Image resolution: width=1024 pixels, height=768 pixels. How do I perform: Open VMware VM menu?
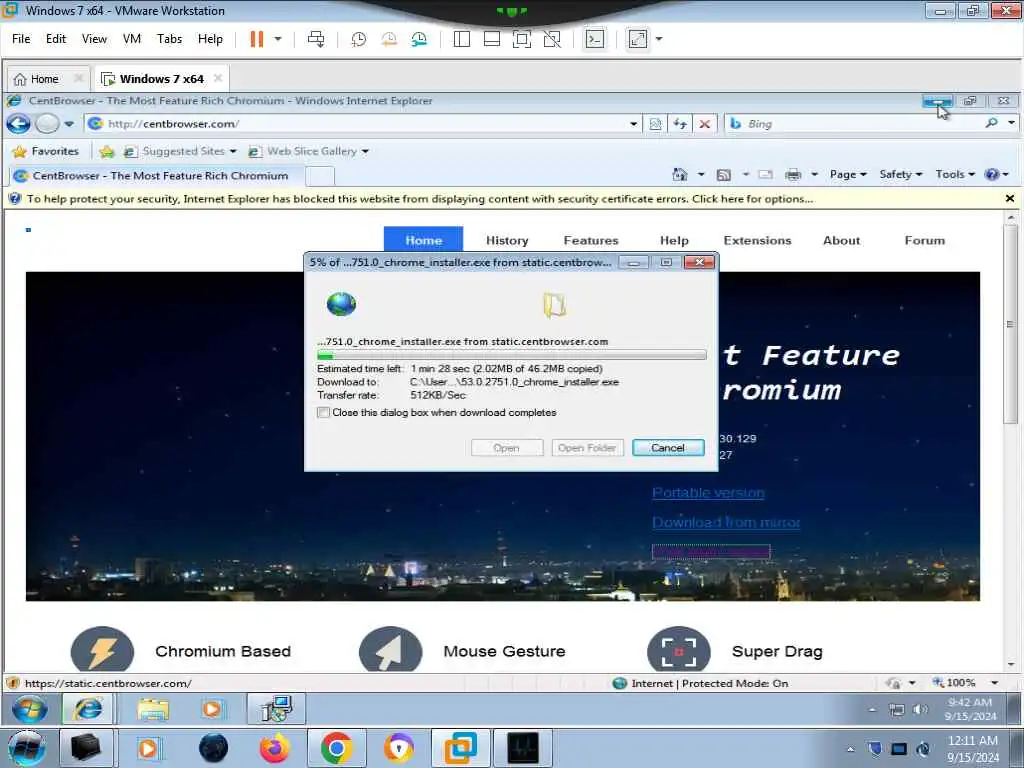point(132,39)
